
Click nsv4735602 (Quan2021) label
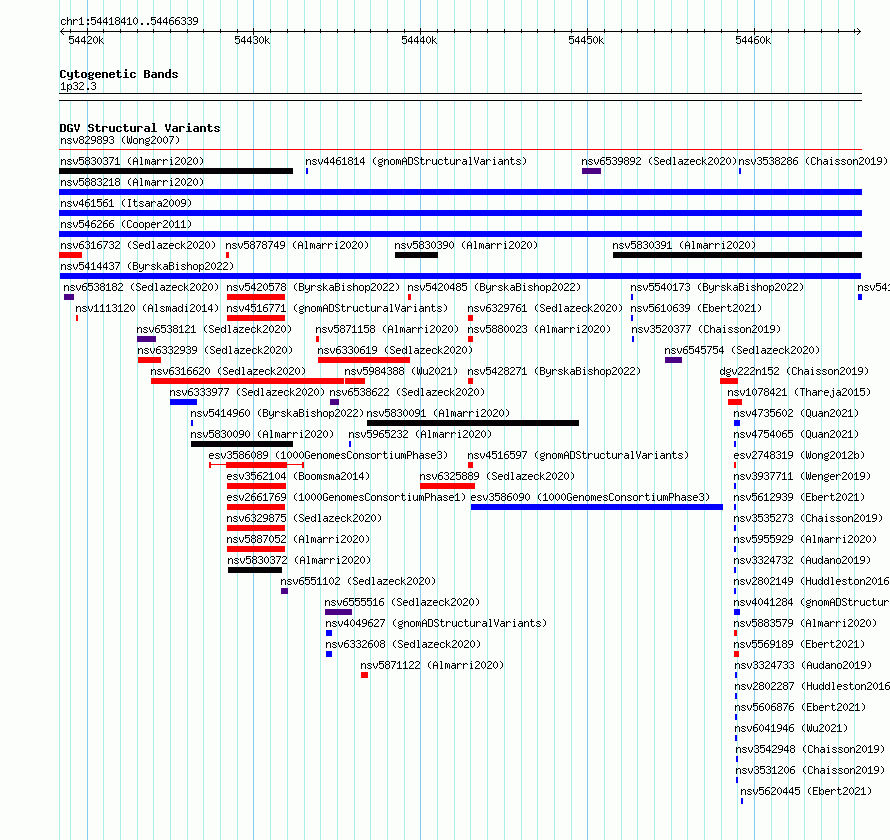(x=796, y=413)
